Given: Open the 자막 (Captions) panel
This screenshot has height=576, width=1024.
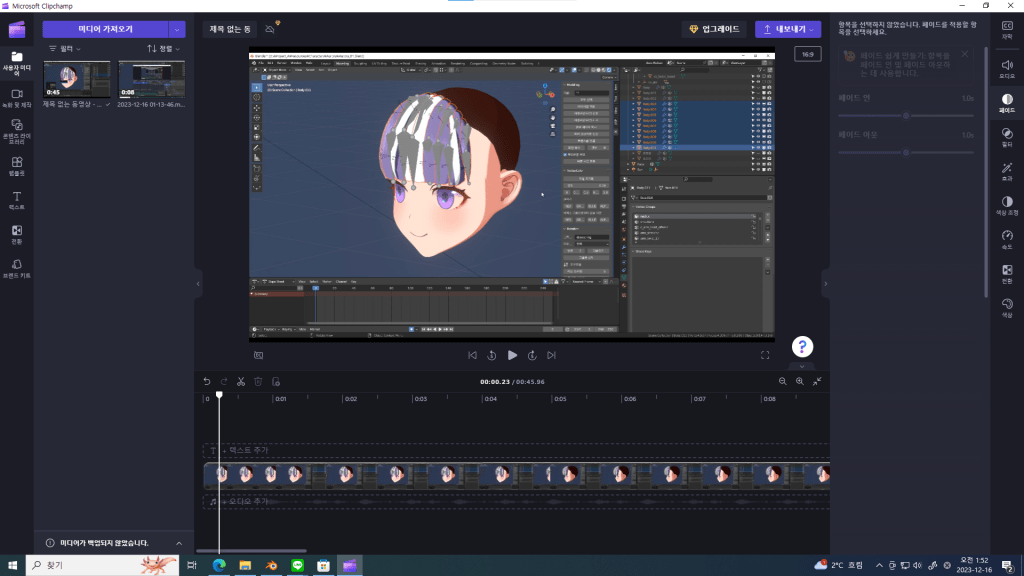Looking at the screenshot, I should click(x=1006, y=29).
